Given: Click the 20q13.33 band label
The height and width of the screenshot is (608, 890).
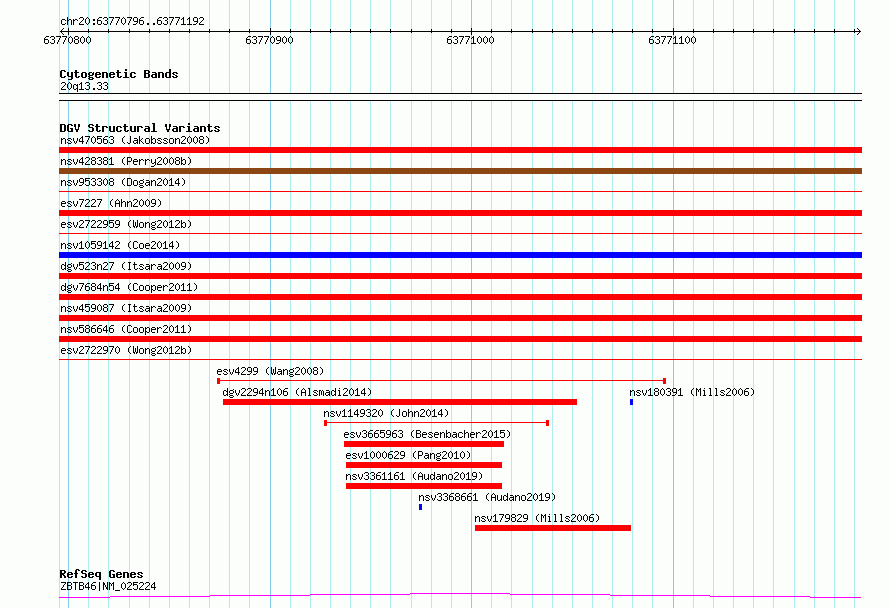Looking at the screenshot, I should click(x=84, y=86).
